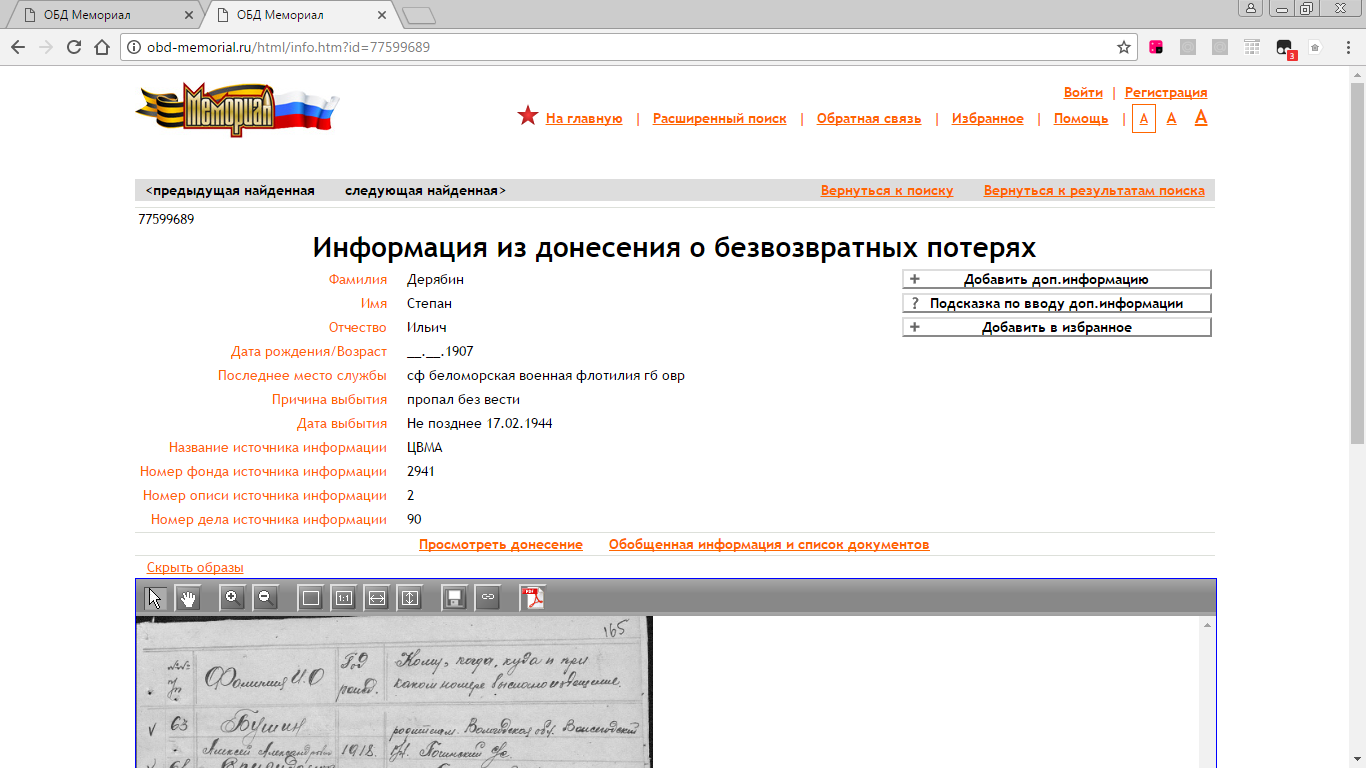Click Войти to log in
This screenshot has height=768, width=1366.
coord(1083,93)
